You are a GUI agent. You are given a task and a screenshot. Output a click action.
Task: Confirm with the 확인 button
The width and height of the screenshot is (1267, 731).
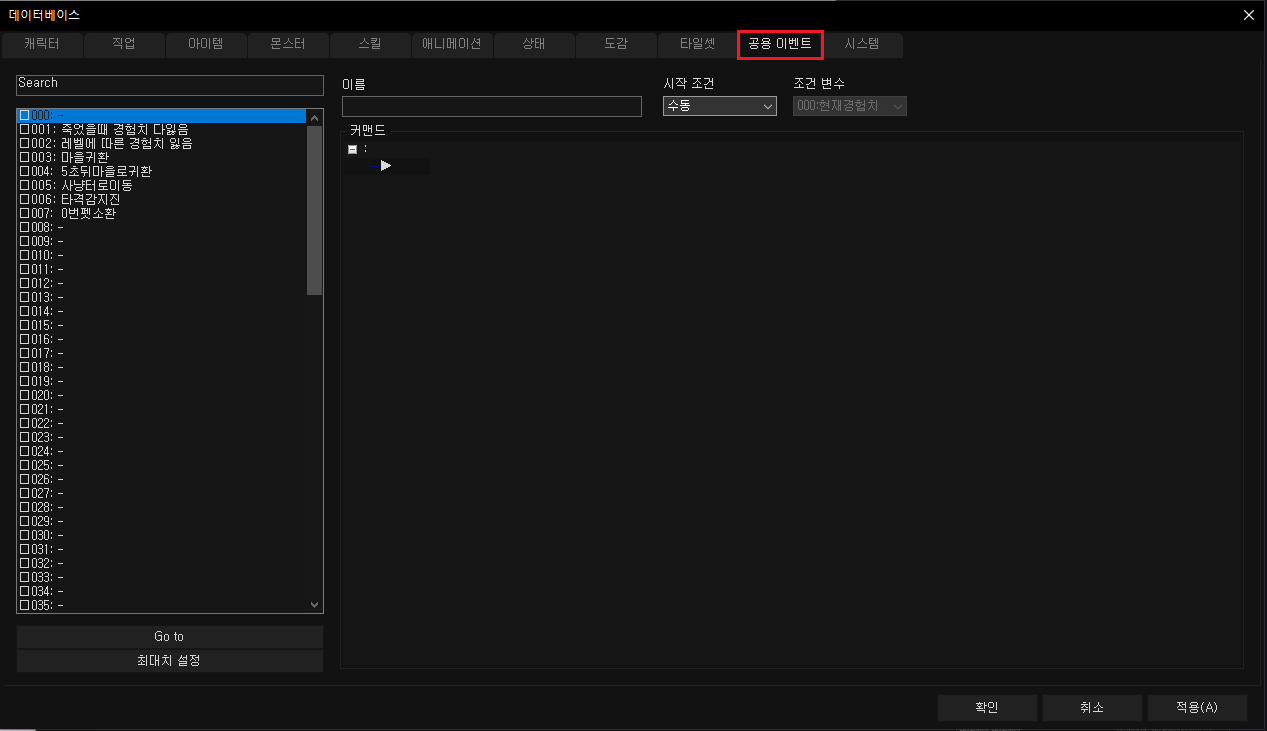click(x=986, y=708)
